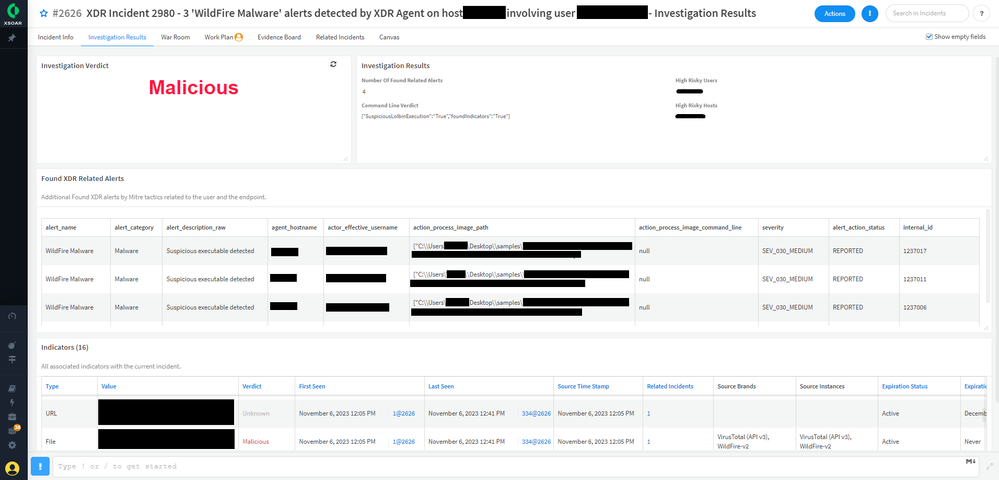Viewport: 999px width, 480px height.
Task: Click the Work Plan user-assigned icon
Action: [239, 38]
